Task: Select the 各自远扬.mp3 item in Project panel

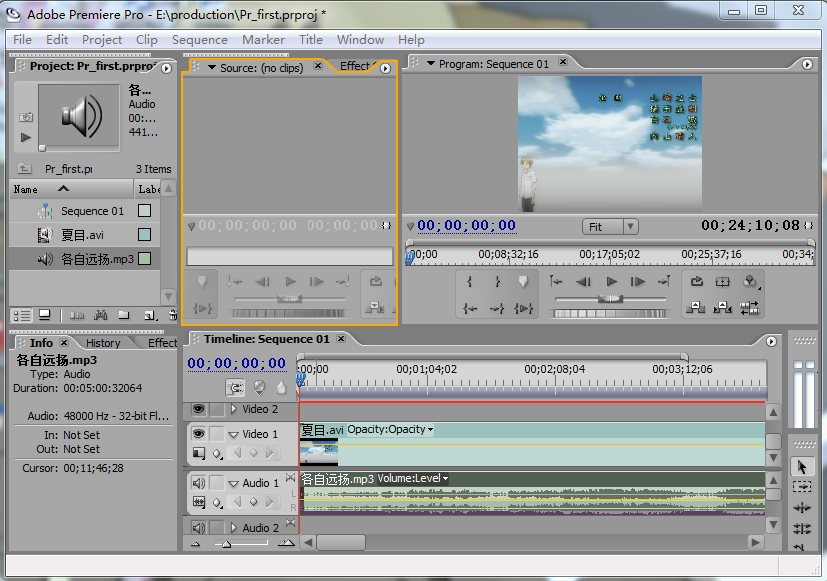Action: click(x=96, y=259)
